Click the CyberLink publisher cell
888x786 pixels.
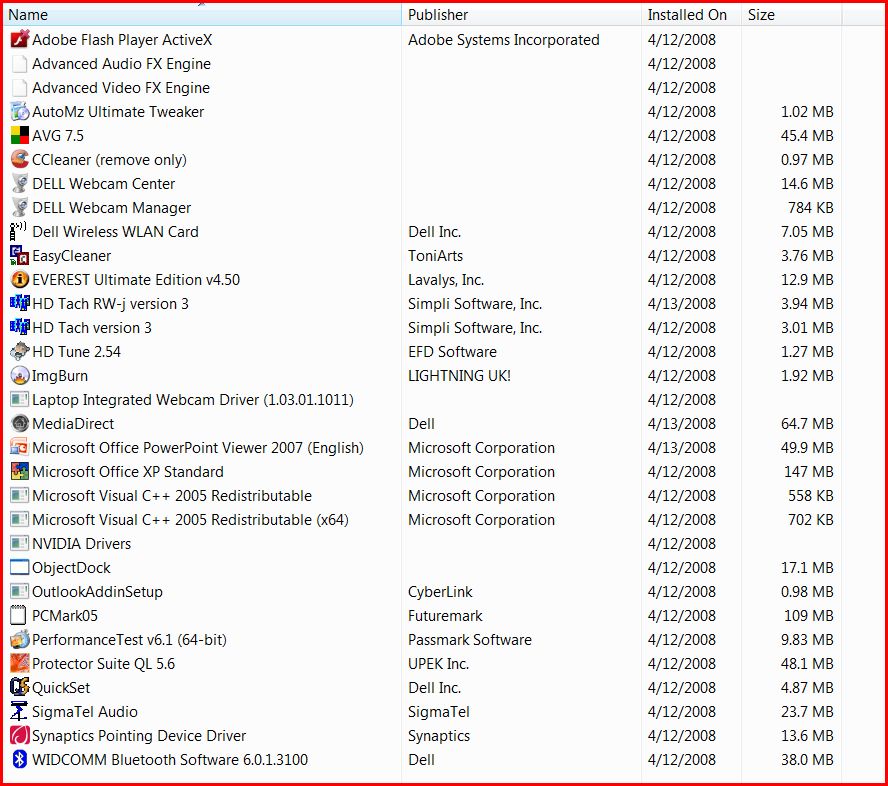pyautogui.click(x=440, y=592)
